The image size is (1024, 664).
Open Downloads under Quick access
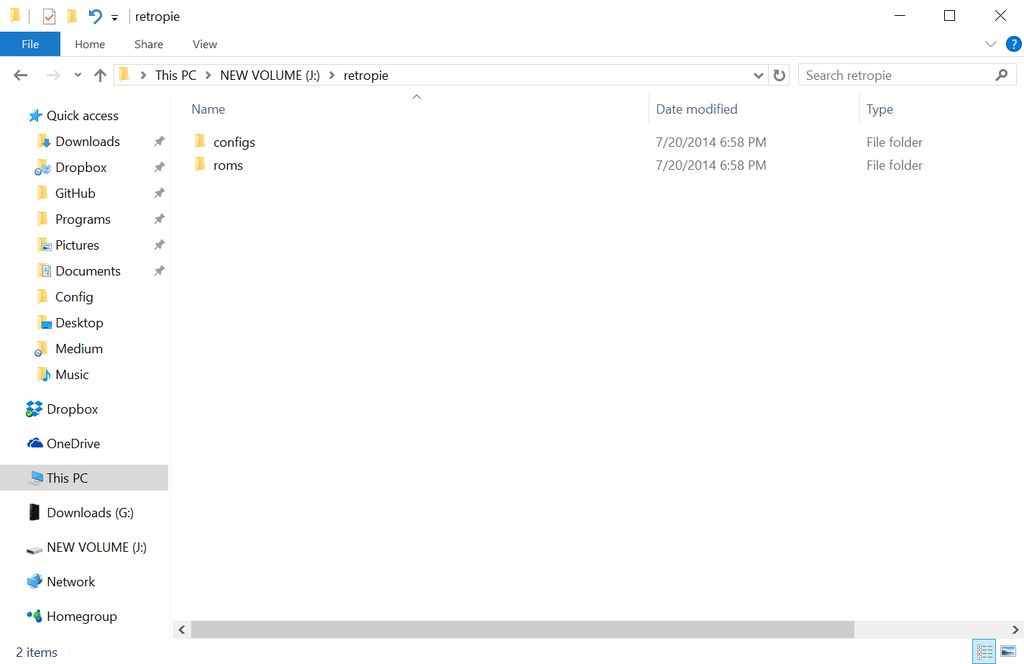point(88,142)
